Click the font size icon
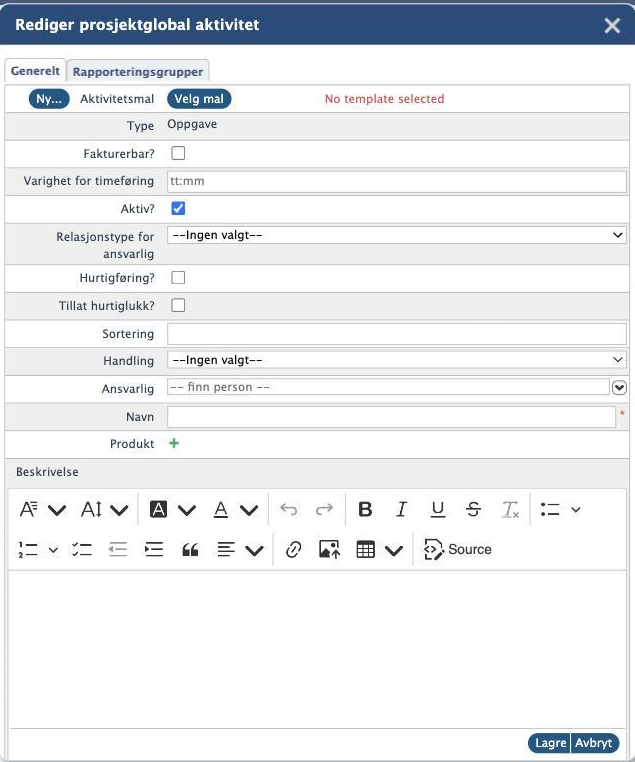 point(91,509)
